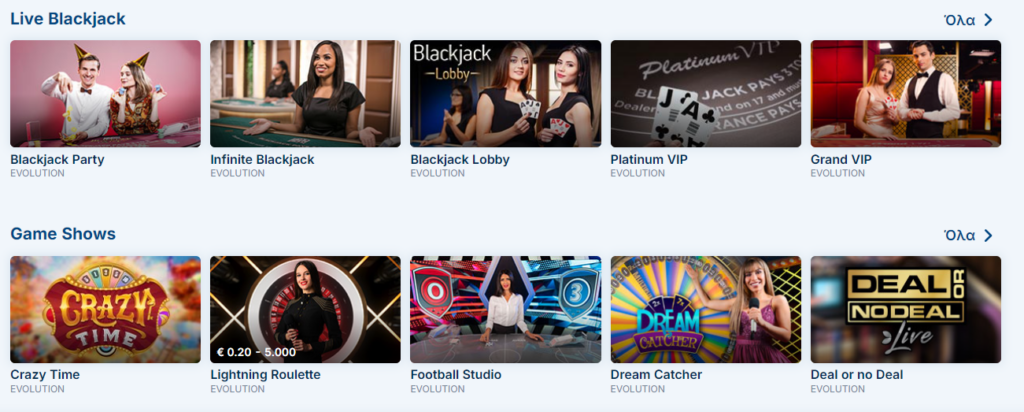Click the Game Shows section heading
Screen dimensions: 1024x412
63,234
